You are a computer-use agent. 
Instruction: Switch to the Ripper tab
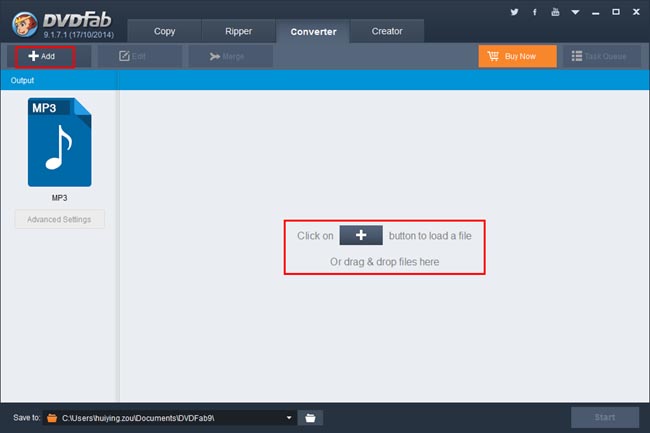238,31
